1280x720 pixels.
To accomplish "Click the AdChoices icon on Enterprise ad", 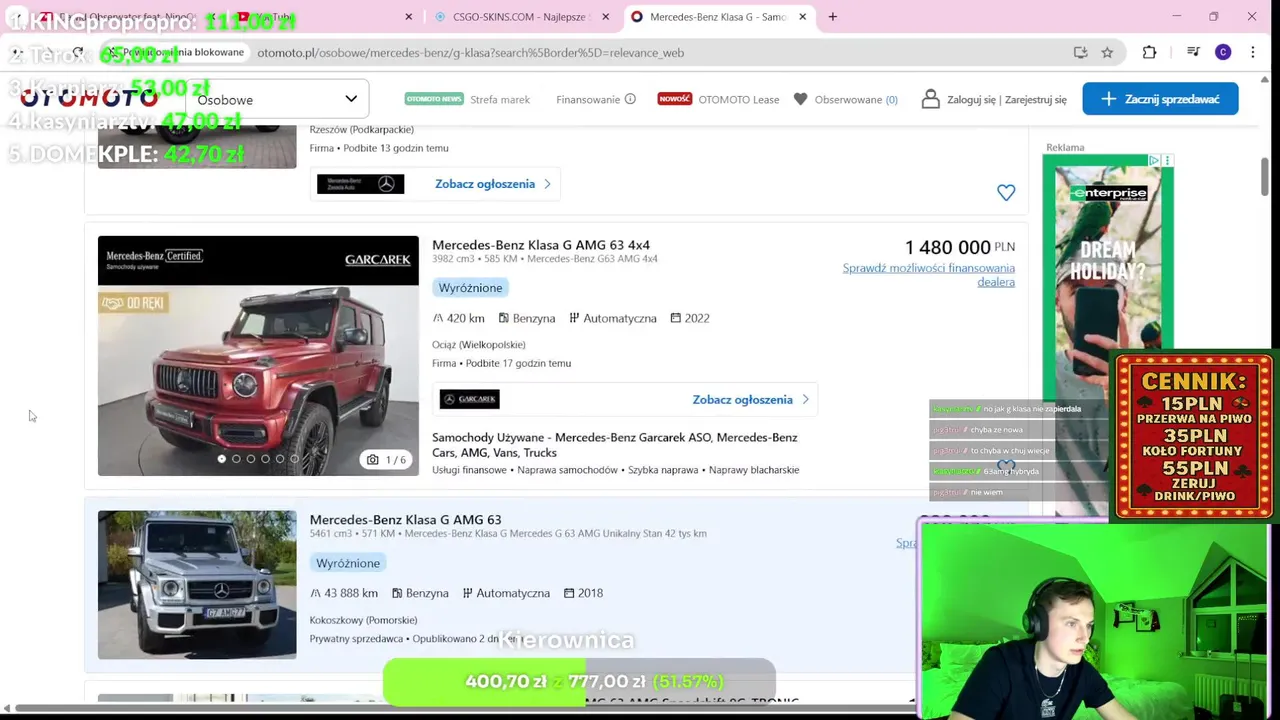I will [x=1154, y=160].
